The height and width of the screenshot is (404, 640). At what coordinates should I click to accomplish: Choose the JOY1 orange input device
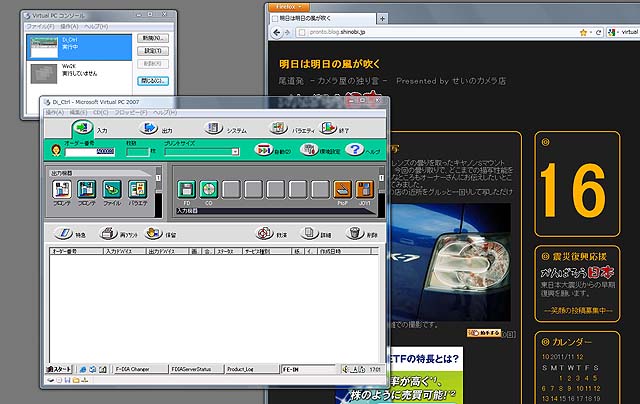pyautogui.click(x=364, y=190)
